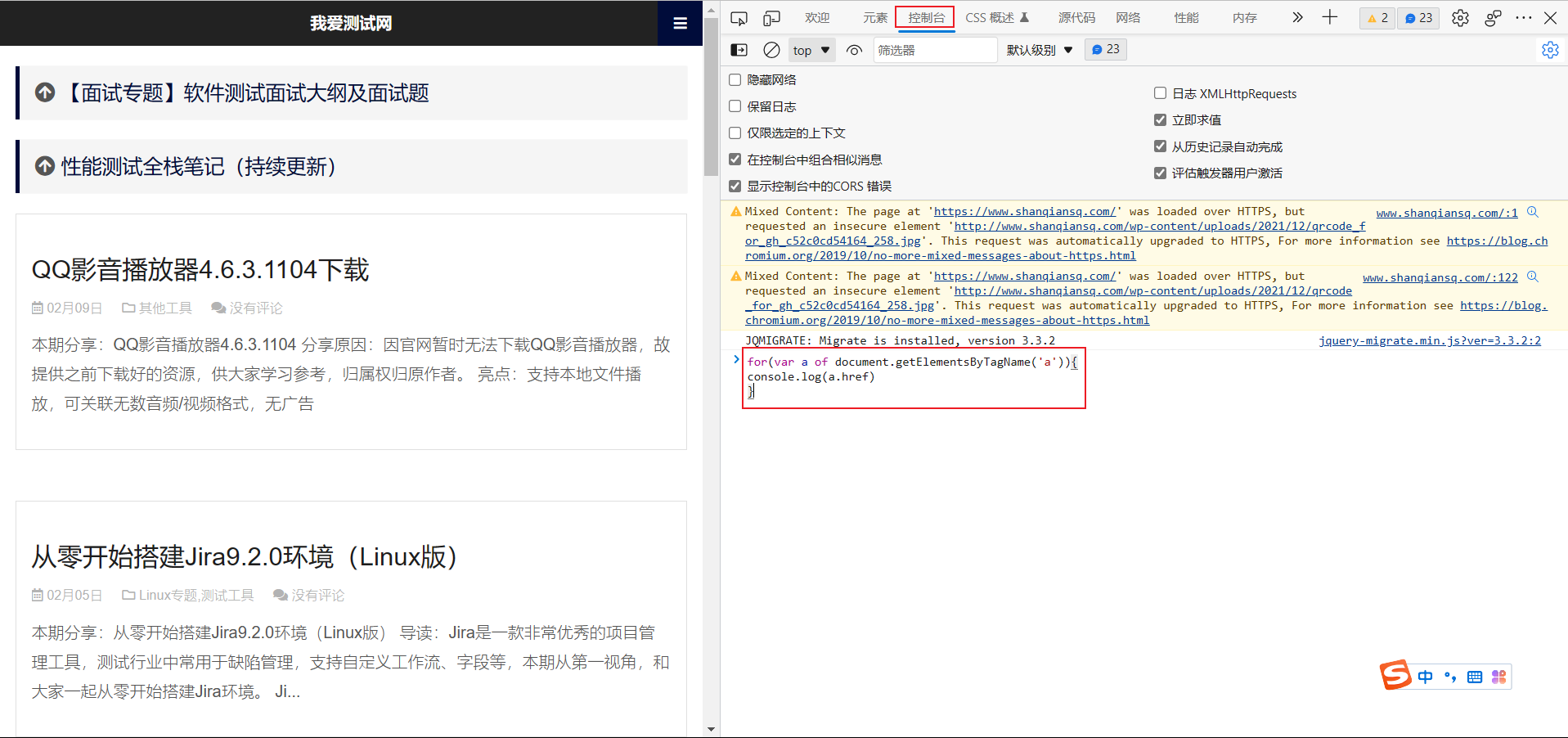Screen dimensions: 1568x738
Task: Uncheck 显示控制台中的CORS 错误
Action: [x=735, y=186]
